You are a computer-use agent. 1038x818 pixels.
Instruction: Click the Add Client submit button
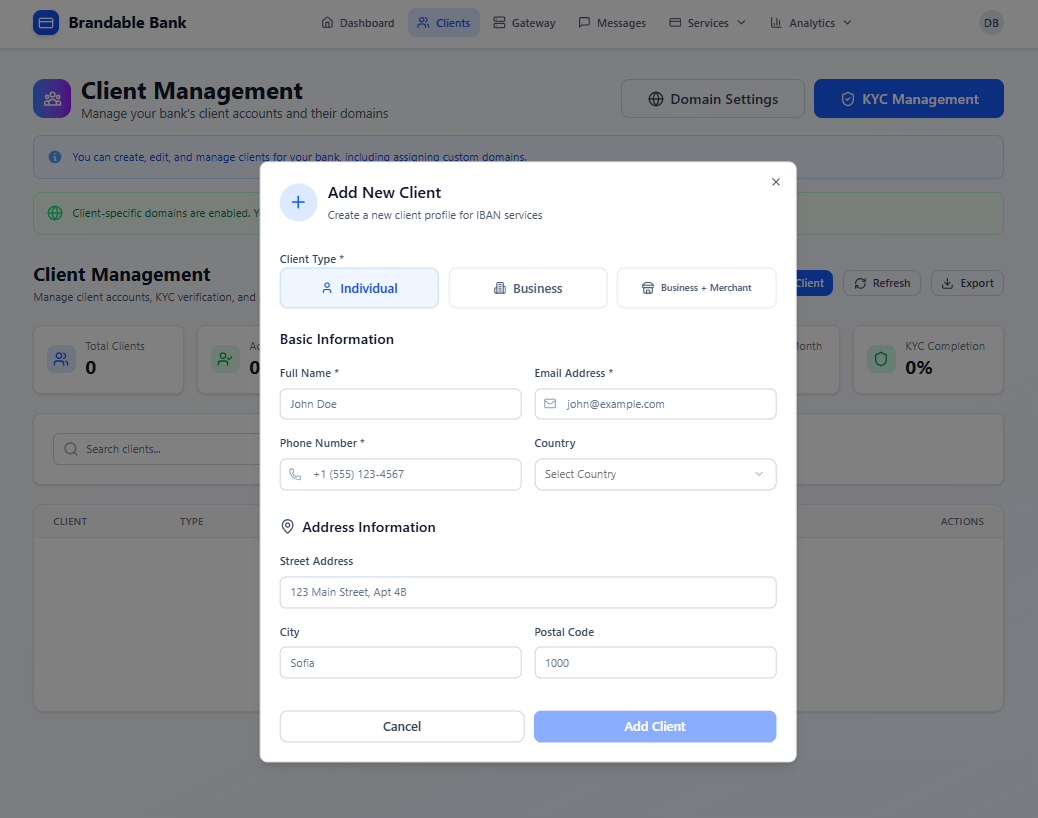coord(655,726)
